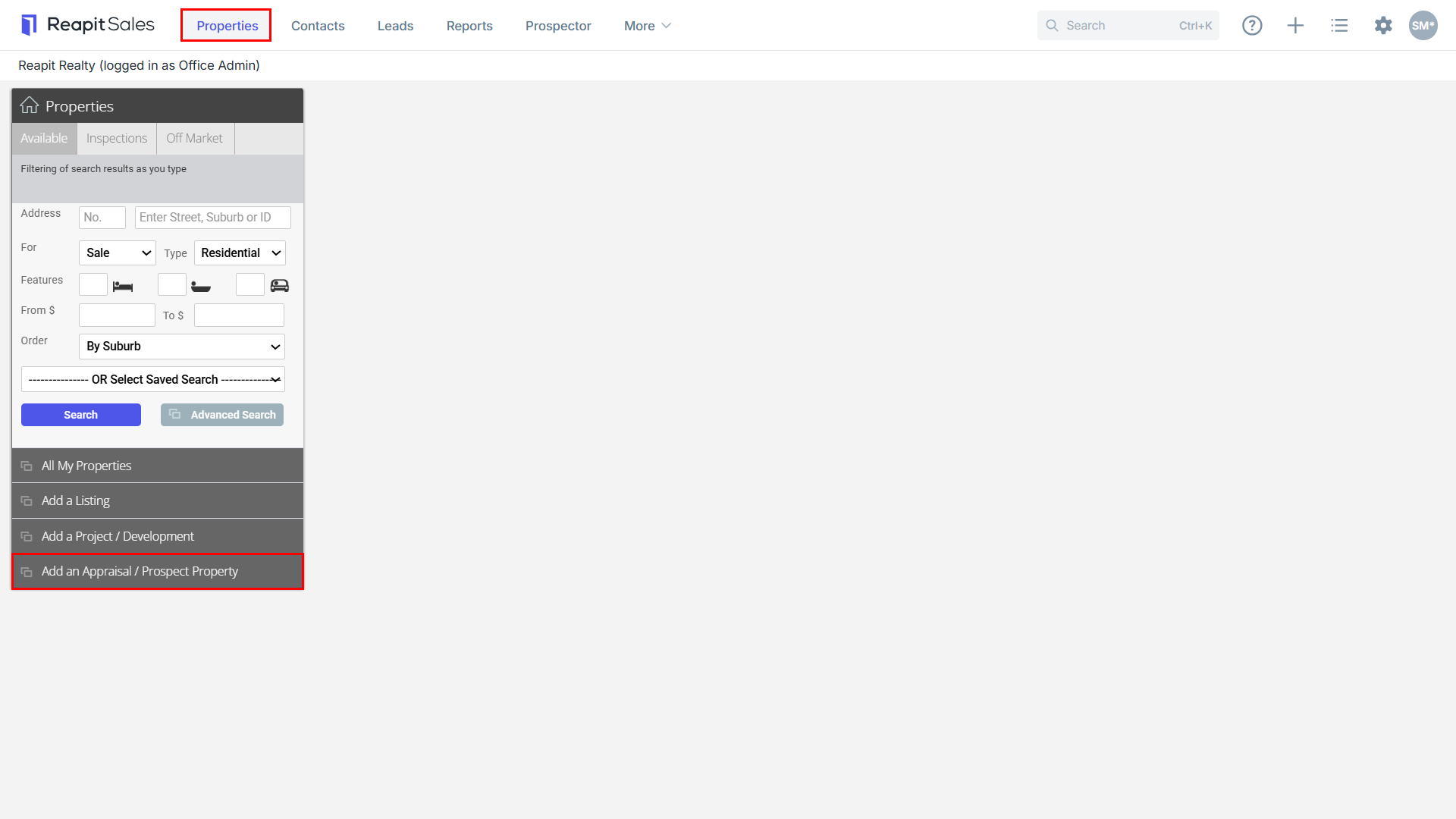Viewport: 1456px width, 819px height.
Task: Open the settings gear icon
Action: pyautogui.click(x=1383, y=25)
